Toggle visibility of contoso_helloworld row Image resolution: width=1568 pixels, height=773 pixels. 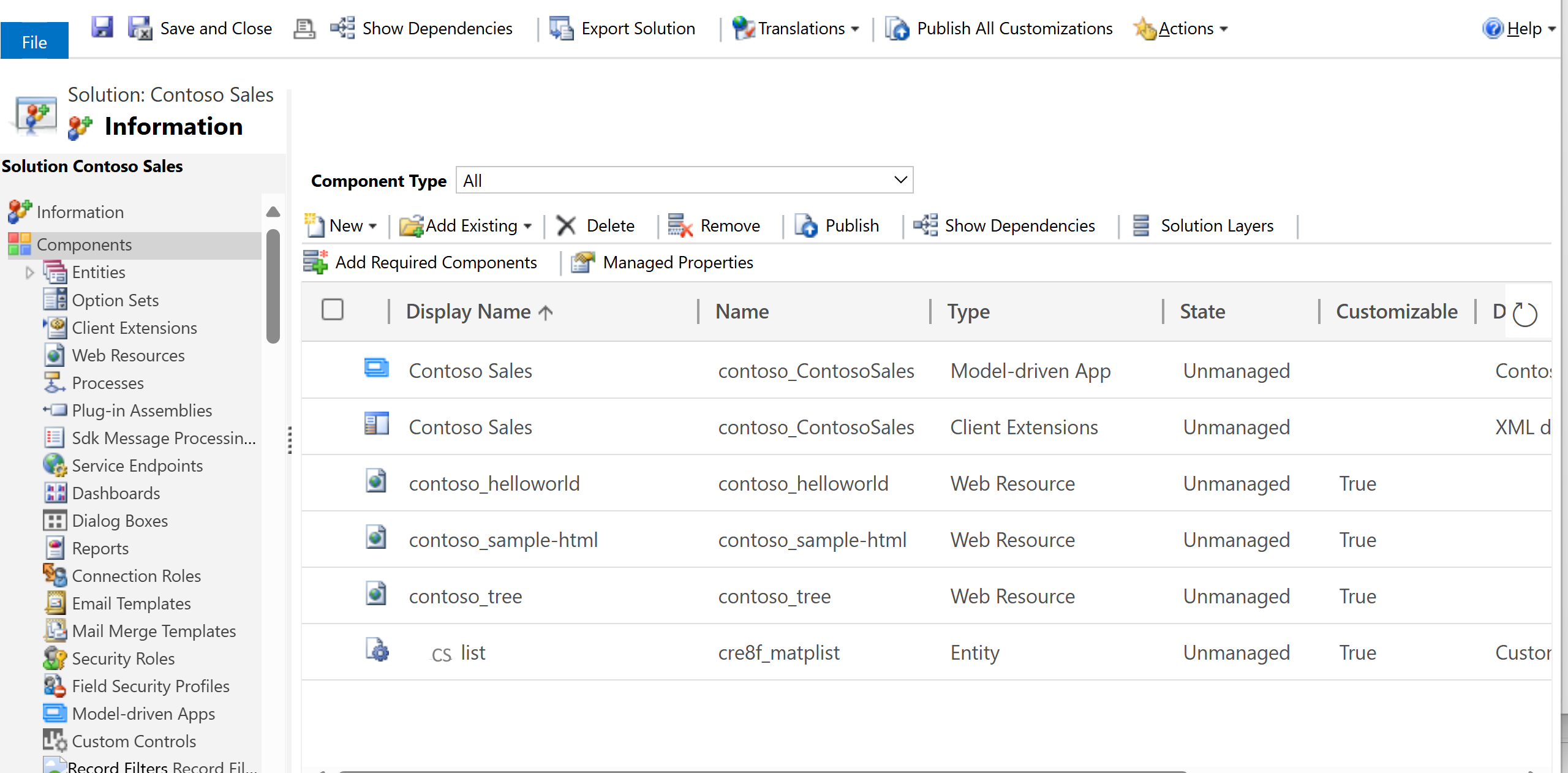point(334,483)
